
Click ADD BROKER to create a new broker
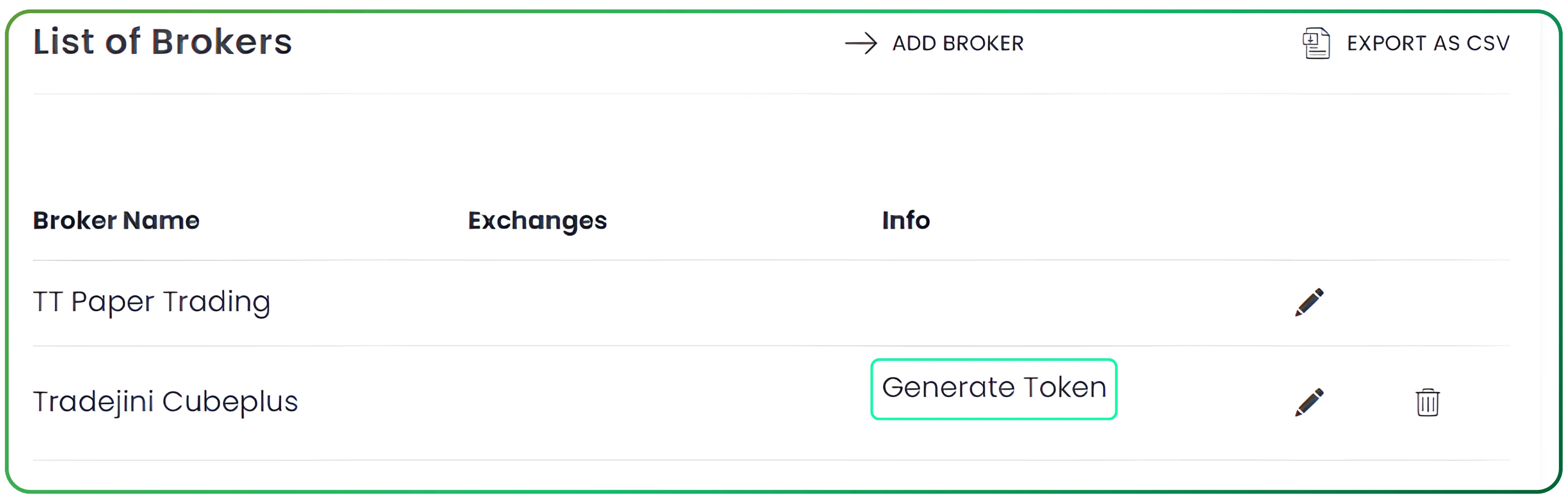click(957, 43)
